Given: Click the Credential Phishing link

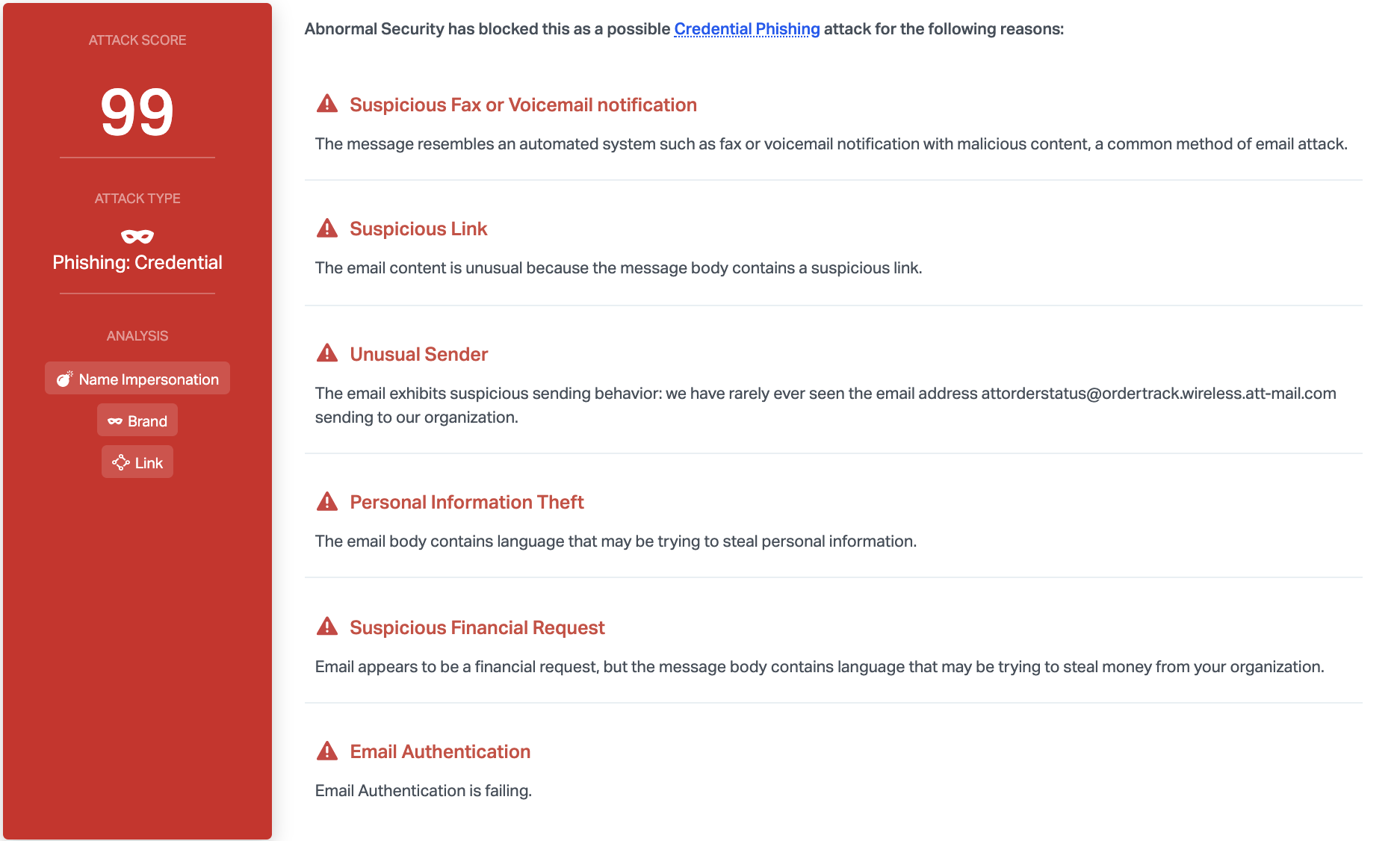Looking at the screenshot, I should tap(746, 29).
